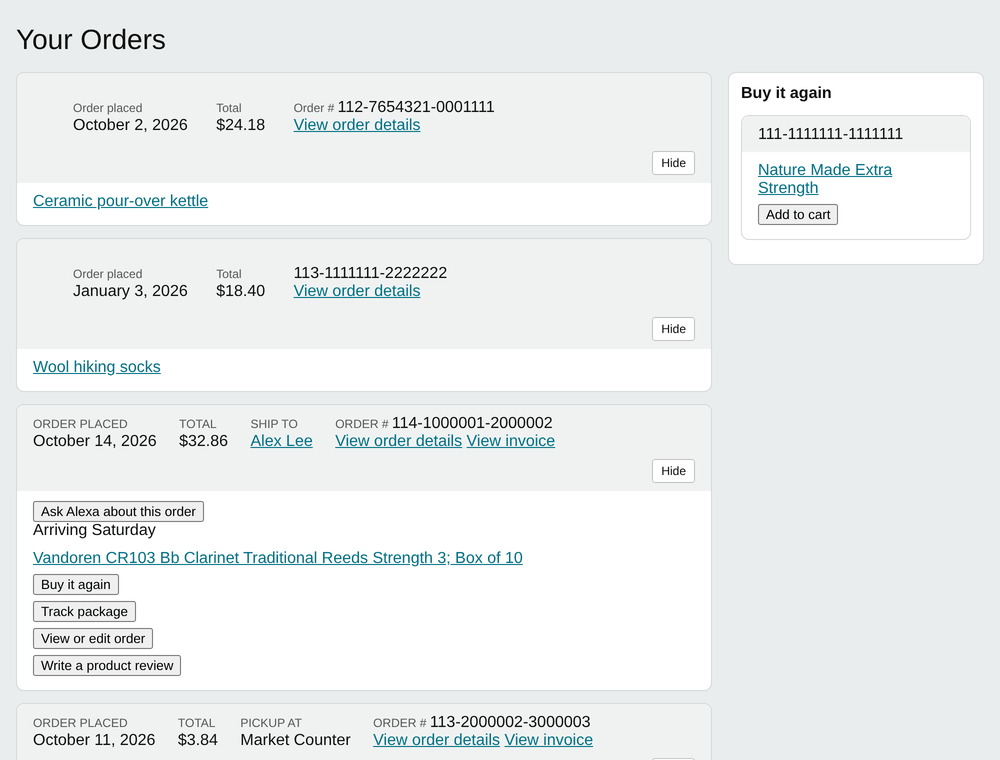Click the October 2, 2026 order date
Image resolution: width=1000 pixels, height=760 pixels.
click(x=130, y=125)
